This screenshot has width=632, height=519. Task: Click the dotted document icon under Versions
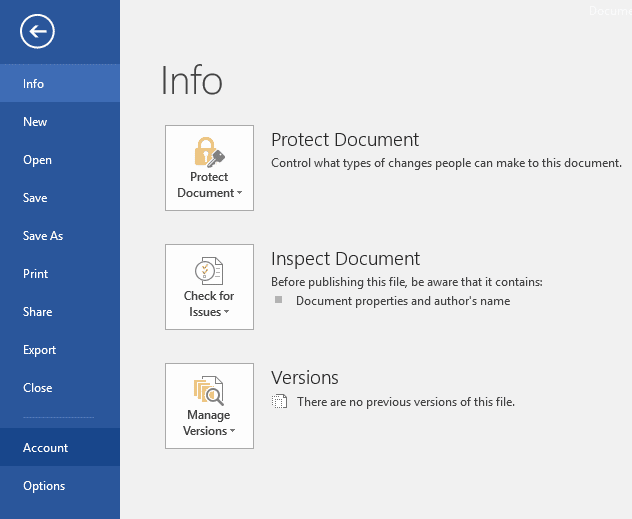pos(279,401)
